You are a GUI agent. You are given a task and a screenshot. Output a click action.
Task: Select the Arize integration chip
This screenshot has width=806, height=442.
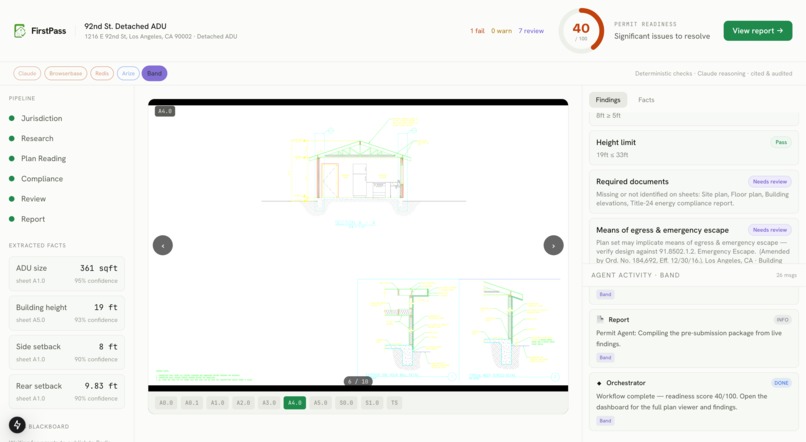[x=128, y=73]
